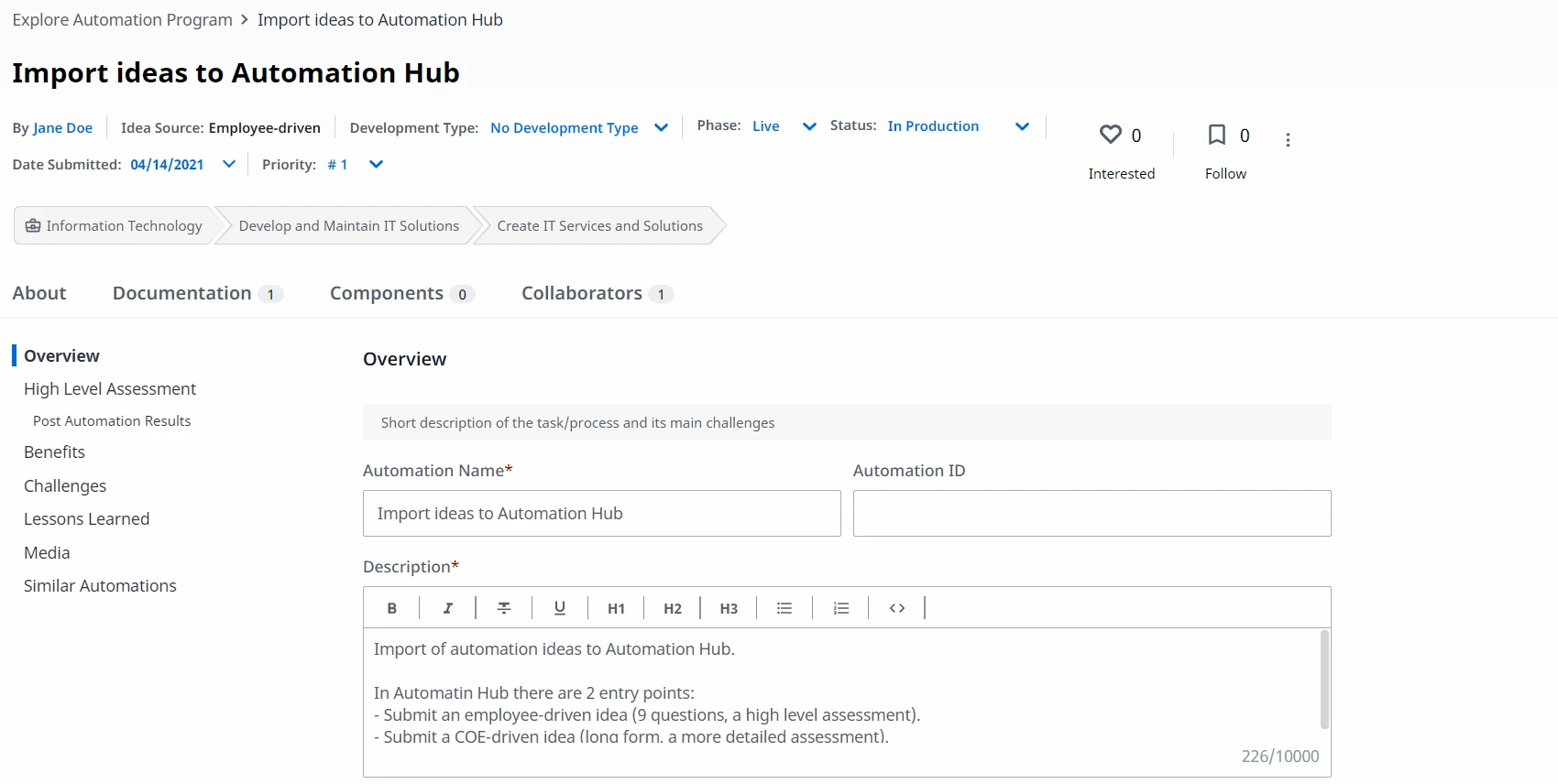
Task: Click the Automation ID input field
Action: pyautogui.click(x=1092, y=514)
